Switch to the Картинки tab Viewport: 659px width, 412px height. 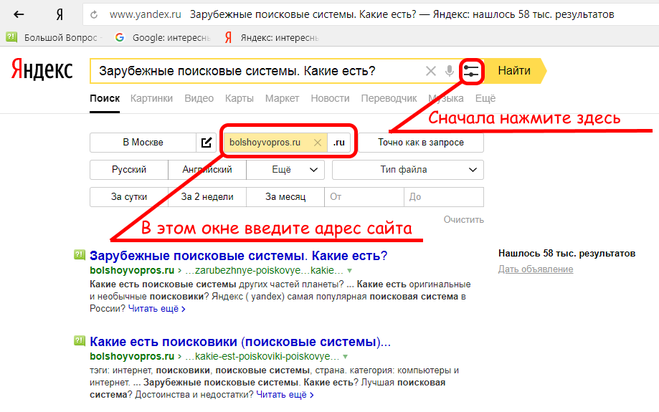coord(151,98)
